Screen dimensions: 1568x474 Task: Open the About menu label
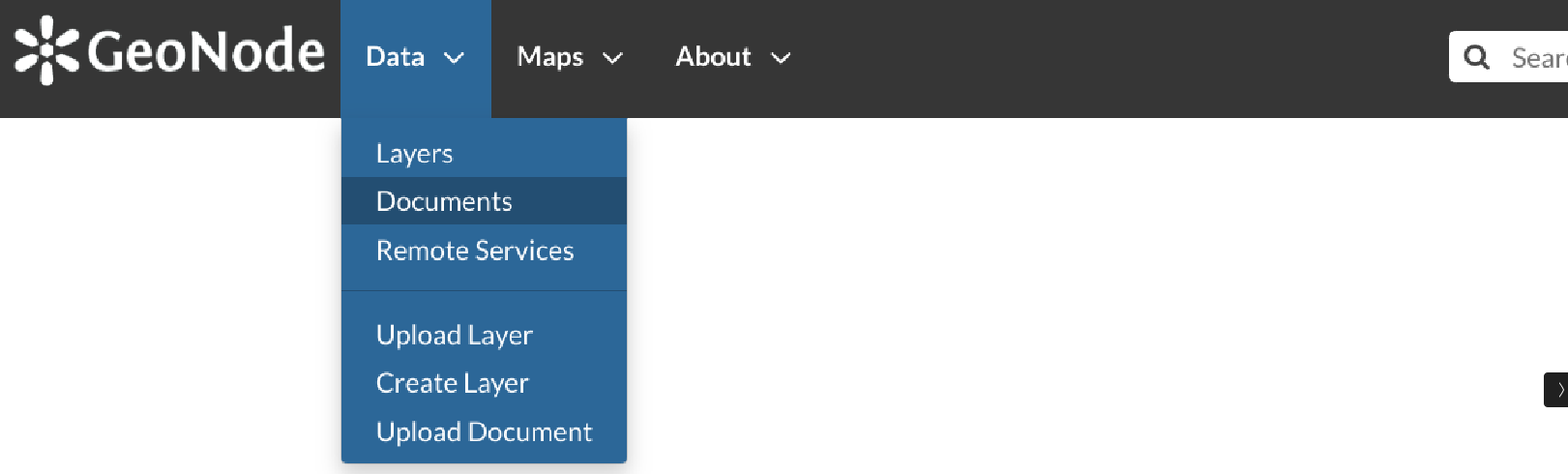[713, 57]
